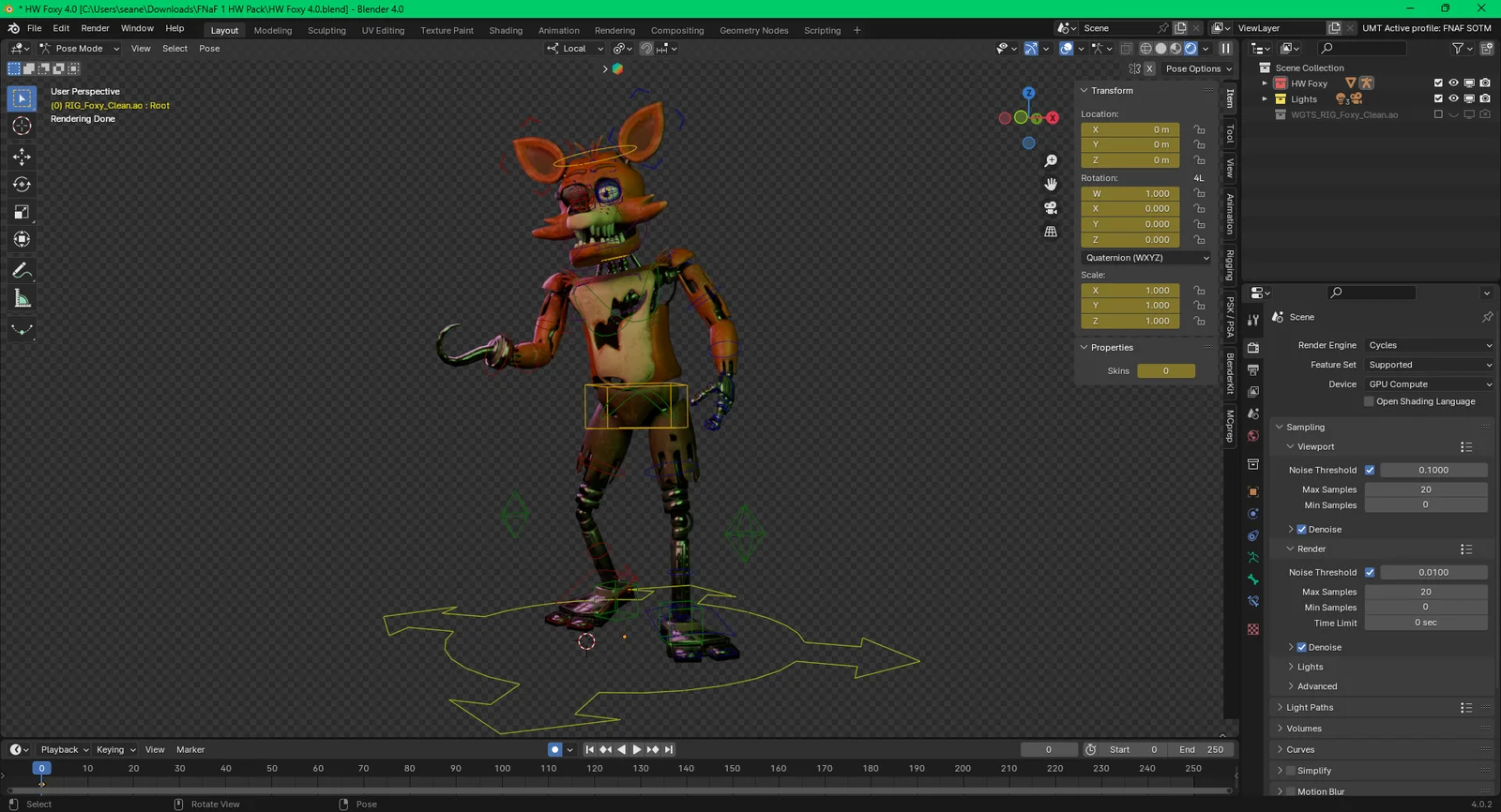Toggle auto keying record button
This screenshot has width=1501, height=812.
pos(554,749)
